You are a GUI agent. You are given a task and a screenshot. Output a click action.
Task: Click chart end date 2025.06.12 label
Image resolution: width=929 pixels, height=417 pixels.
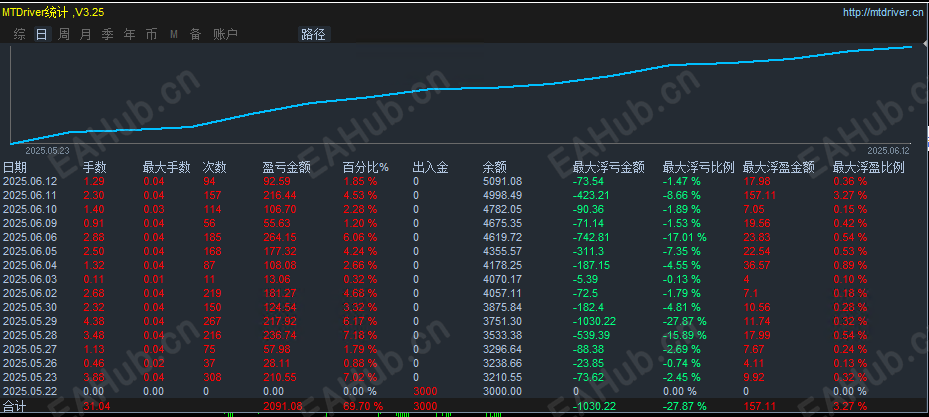[888, 150]
